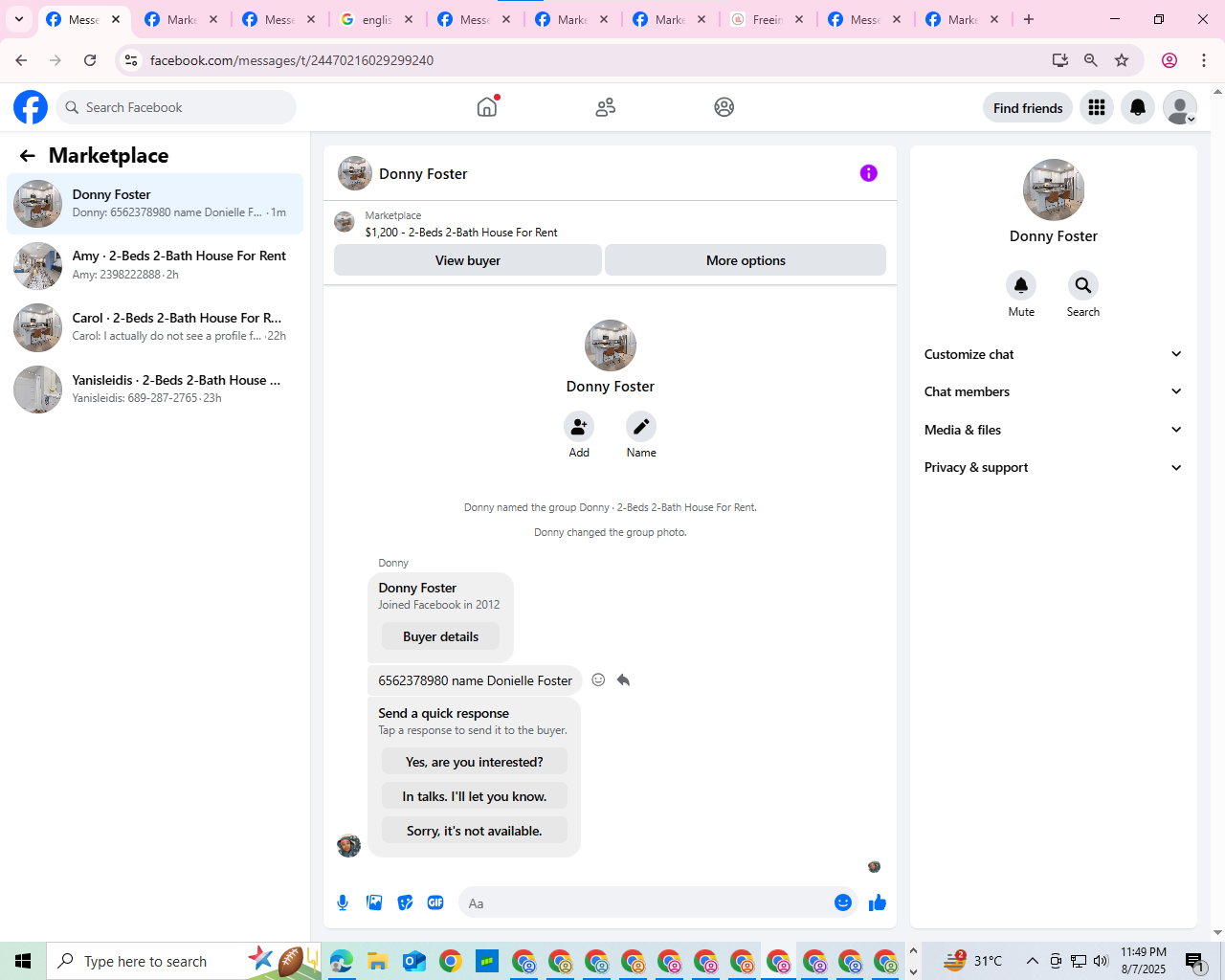Click More options button

point(746,260)
